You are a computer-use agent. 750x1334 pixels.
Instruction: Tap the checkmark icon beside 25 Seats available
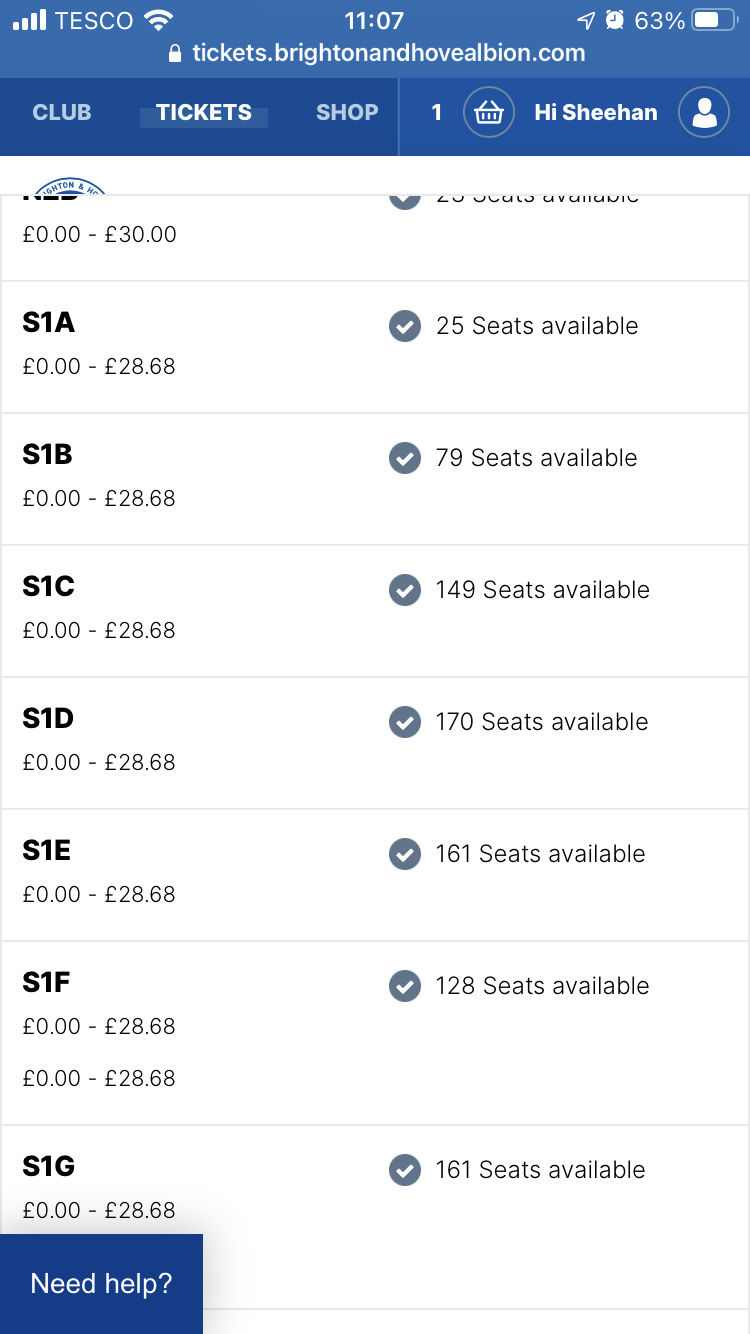(x=404, y=326)
